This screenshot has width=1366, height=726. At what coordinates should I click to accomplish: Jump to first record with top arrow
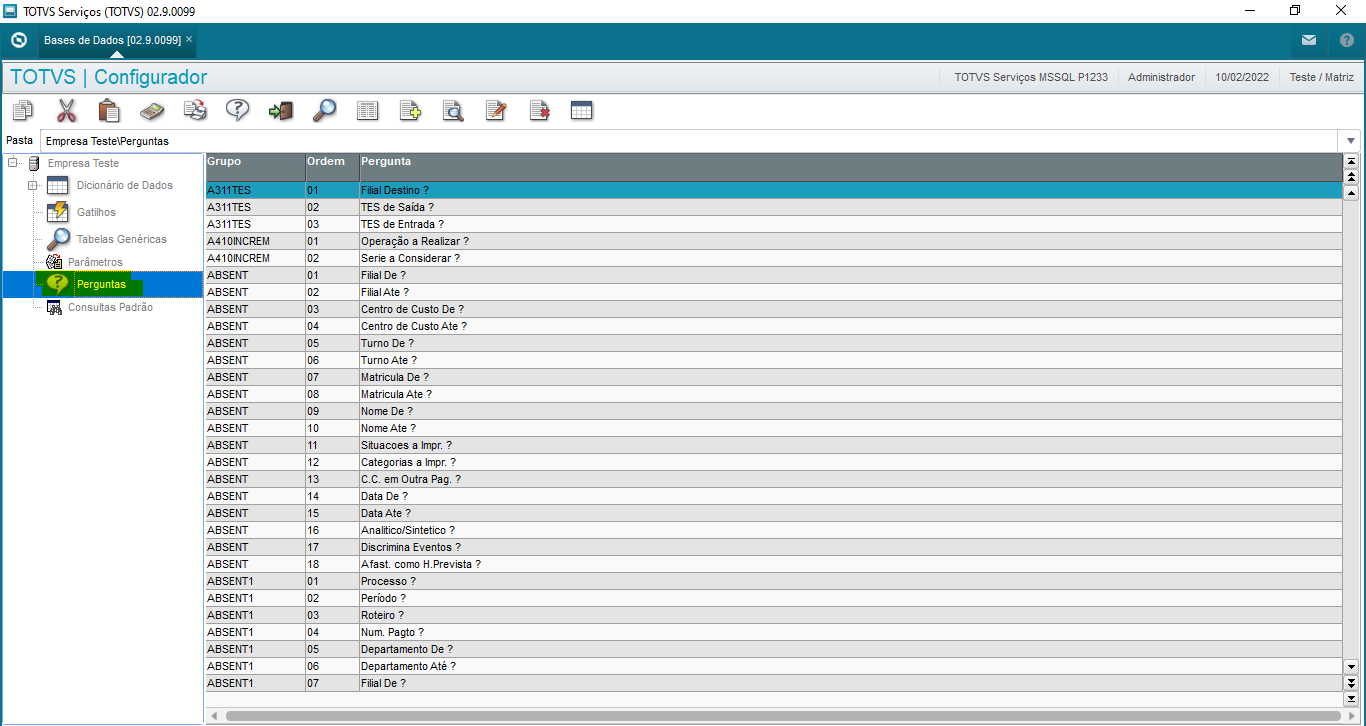pos(1352,161)
